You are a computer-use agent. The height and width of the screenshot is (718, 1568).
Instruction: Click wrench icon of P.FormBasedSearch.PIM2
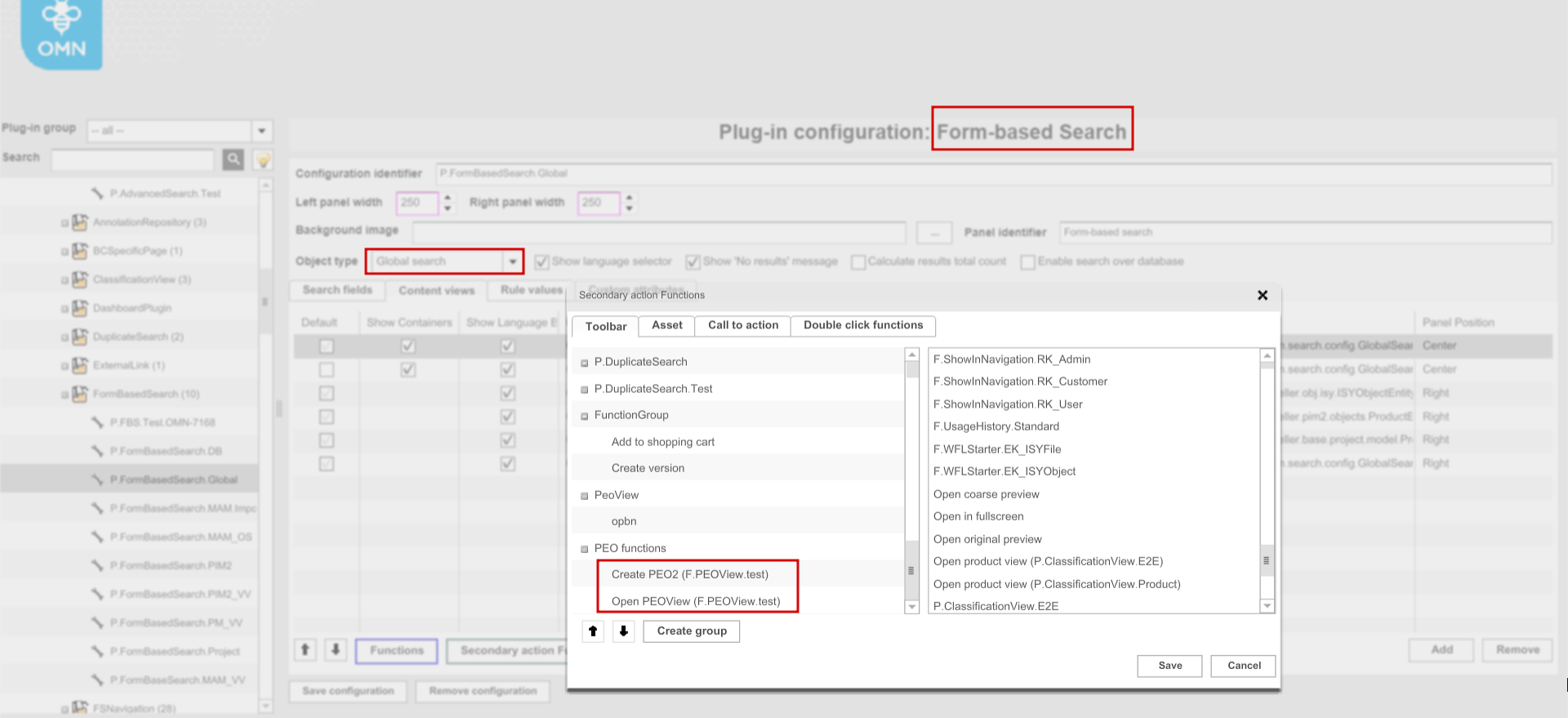coord(97,565)
